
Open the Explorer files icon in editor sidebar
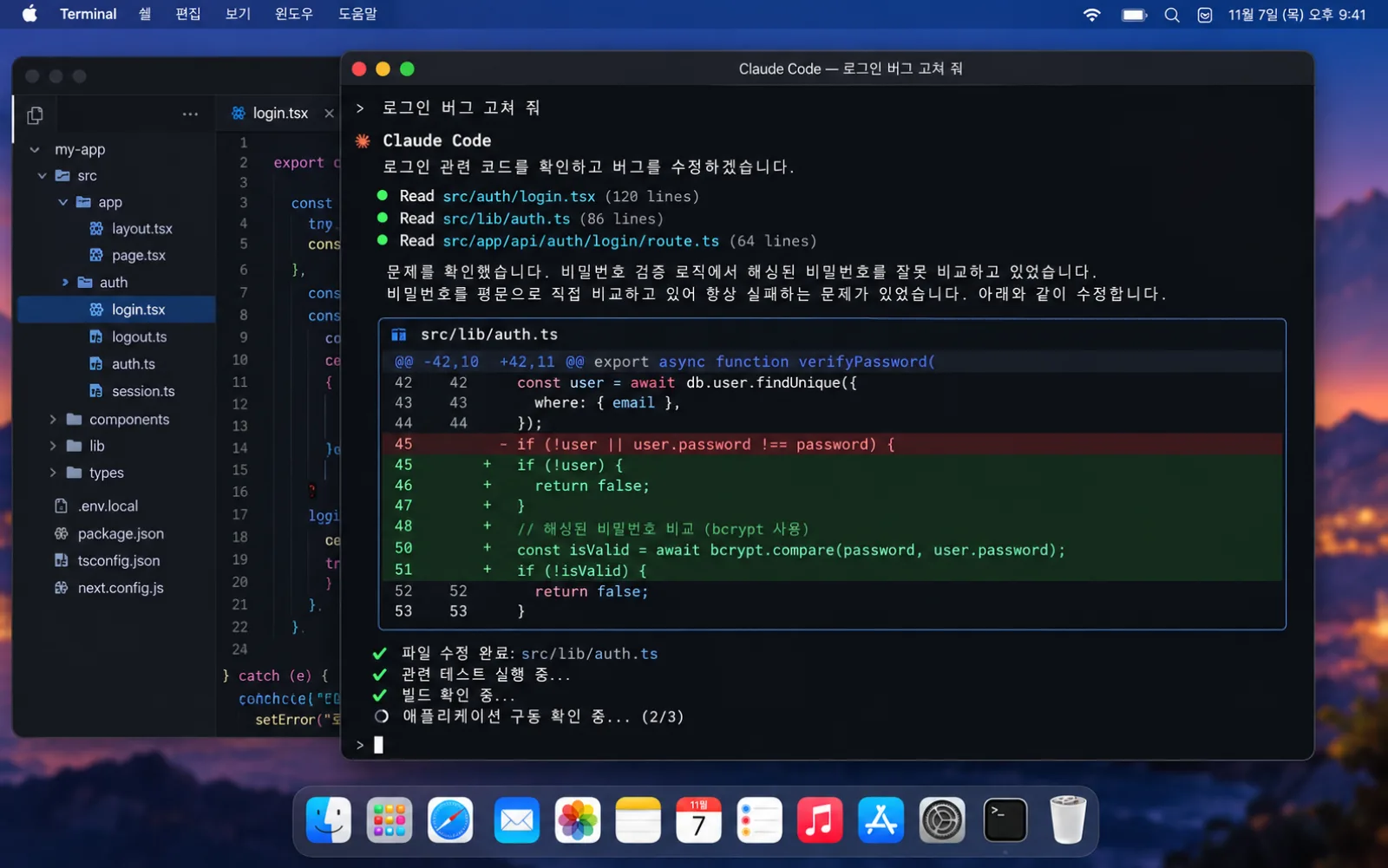[x=36, y=114]
